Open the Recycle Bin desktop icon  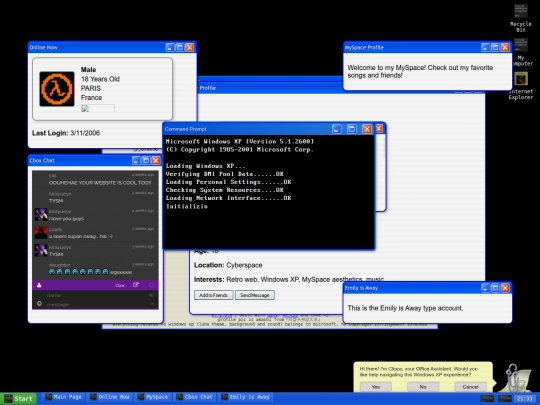pyautogui.click(x=521, y=18)
